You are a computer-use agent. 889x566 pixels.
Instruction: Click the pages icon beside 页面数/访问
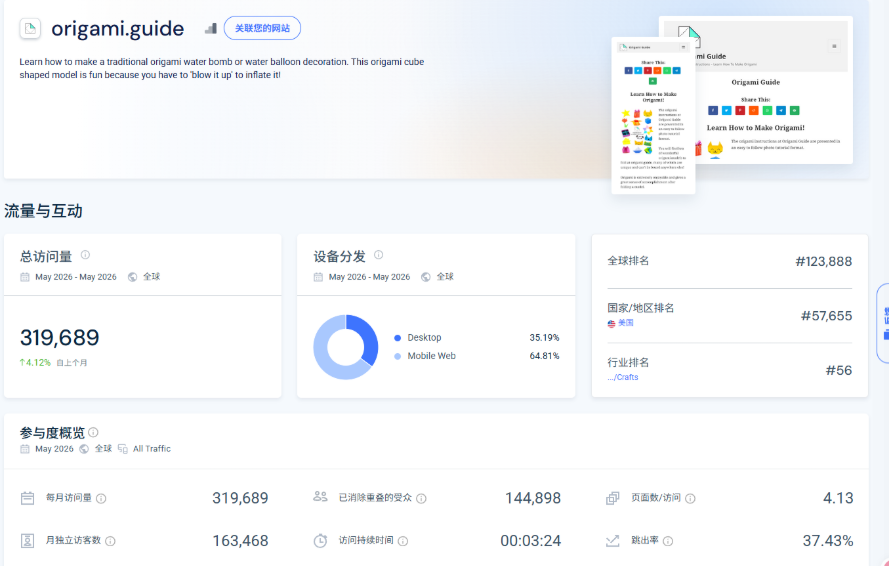pyautogui.click(x=613, y=498)
